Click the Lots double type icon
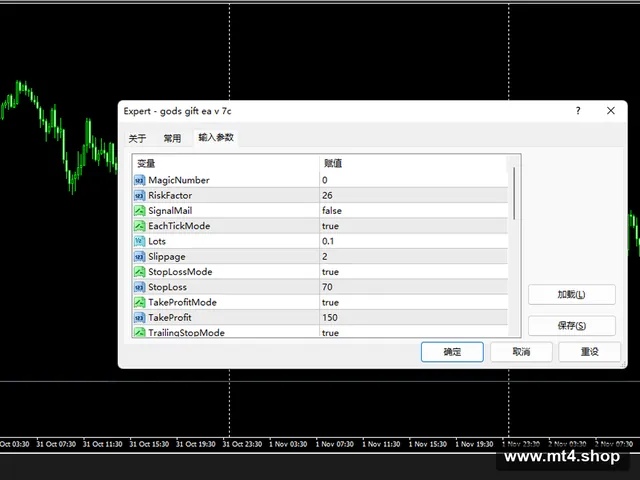Screen dimensions: 640x480 139,241
